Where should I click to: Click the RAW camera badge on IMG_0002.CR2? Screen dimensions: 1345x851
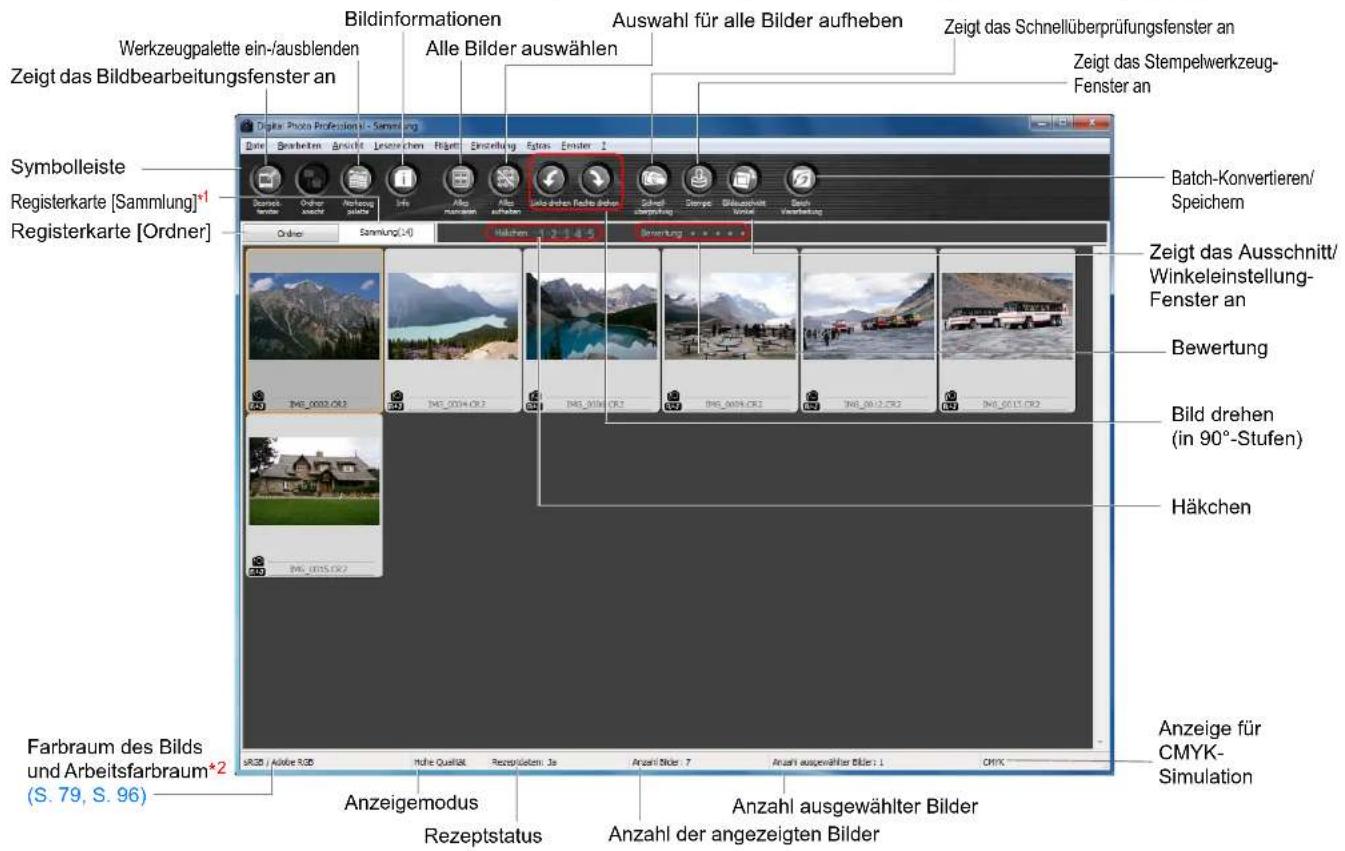255,401
